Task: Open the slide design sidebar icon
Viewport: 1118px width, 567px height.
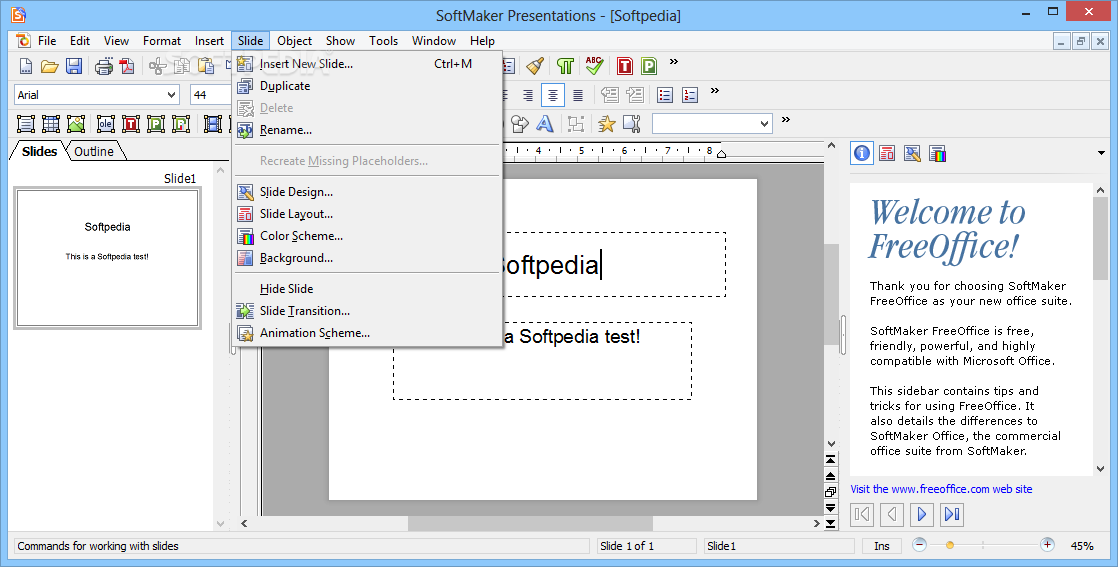Action: point(912,153)
